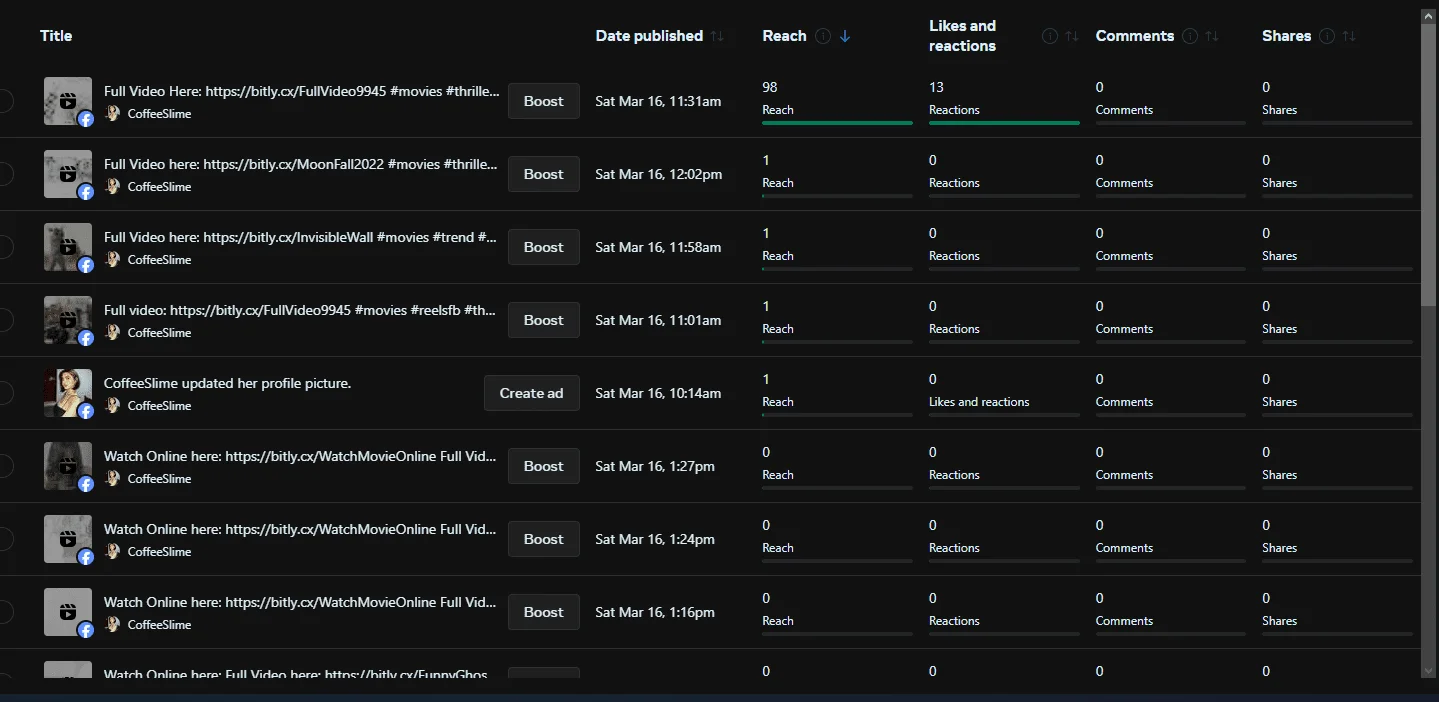Click the Title column header
The height and width of the screenshot is (702, 1439).
click(x=56, y=36)
